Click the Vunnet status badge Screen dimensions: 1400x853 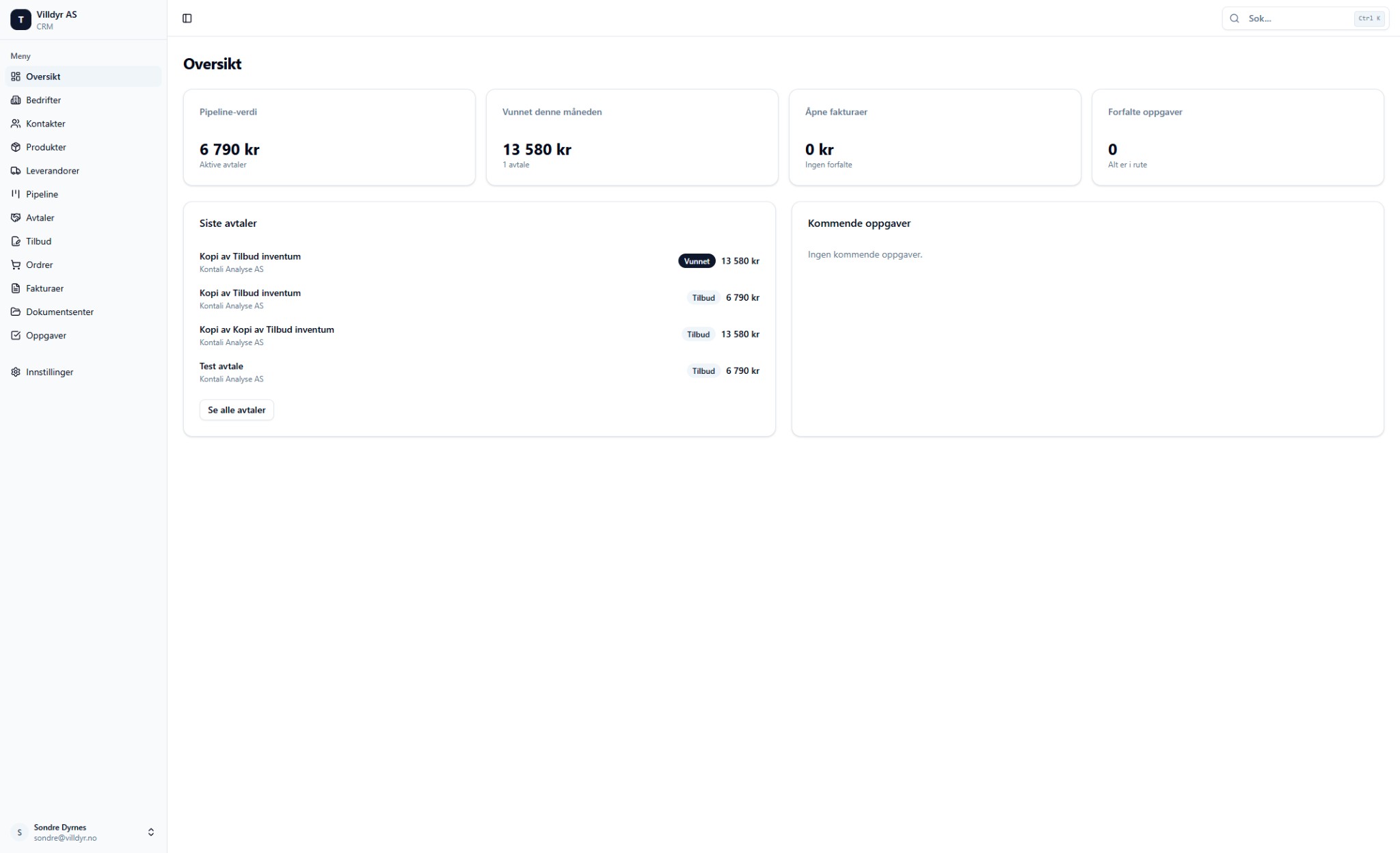pos(697,261)
